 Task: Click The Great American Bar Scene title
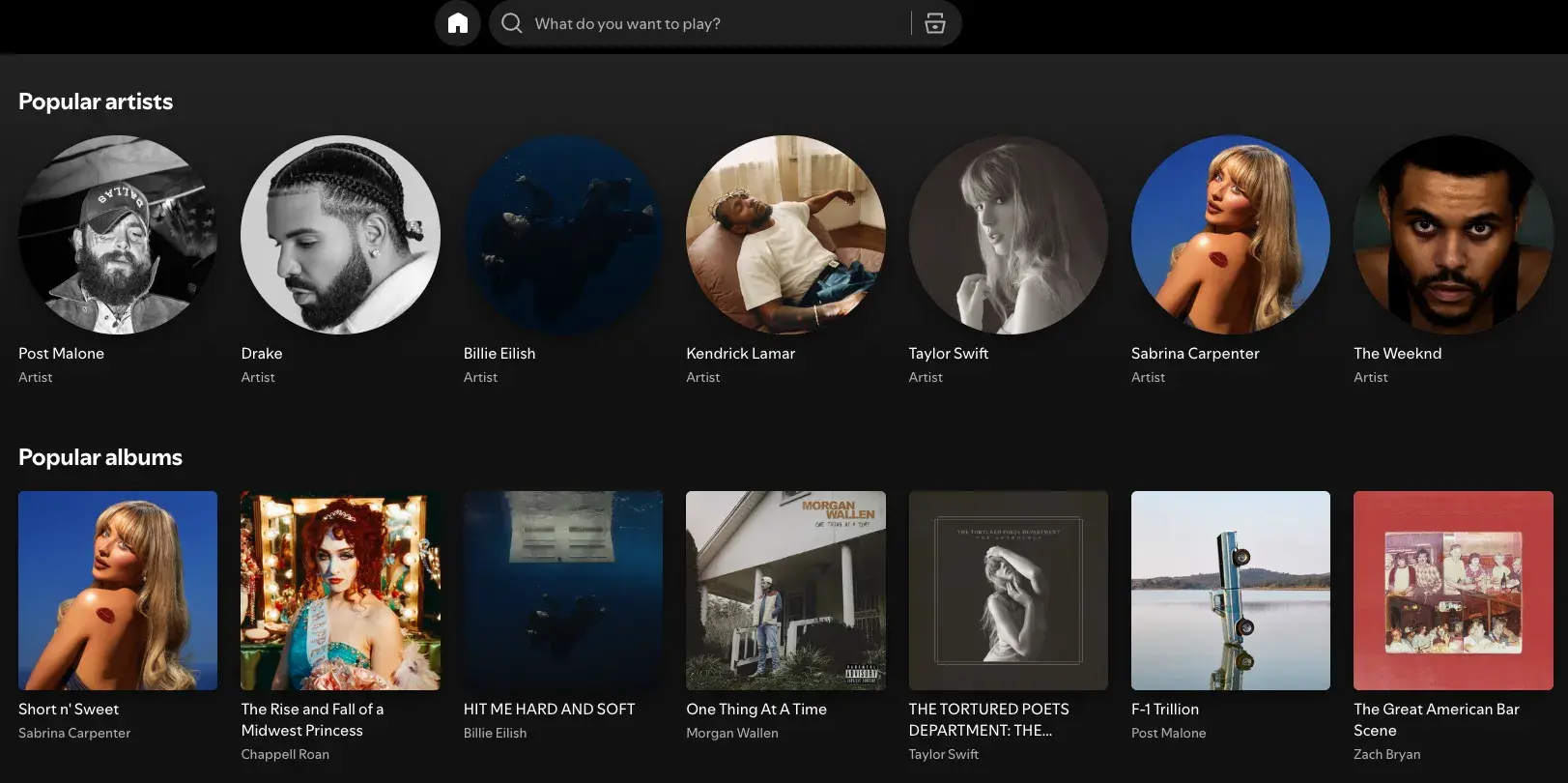(1437, 720)
